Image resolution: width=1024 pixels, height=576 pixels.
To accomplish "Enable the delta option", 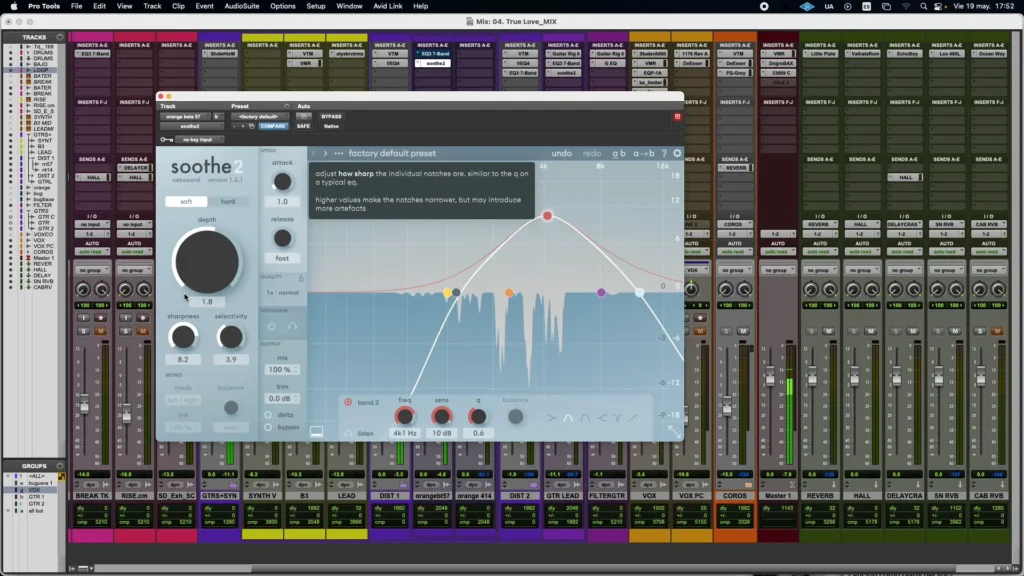I will point(268,415).
